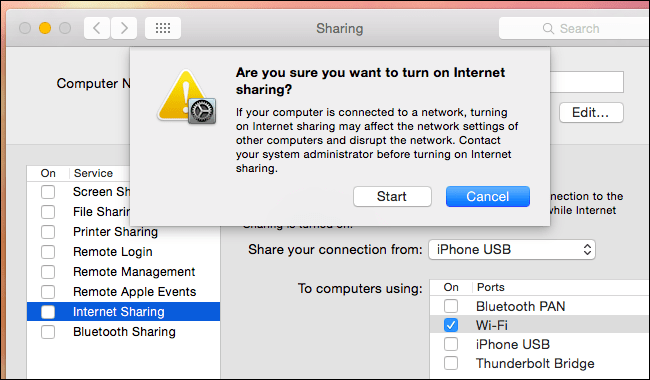Click the Edit… button
This screenshot has height=380, width=650.
coord(591,112)
